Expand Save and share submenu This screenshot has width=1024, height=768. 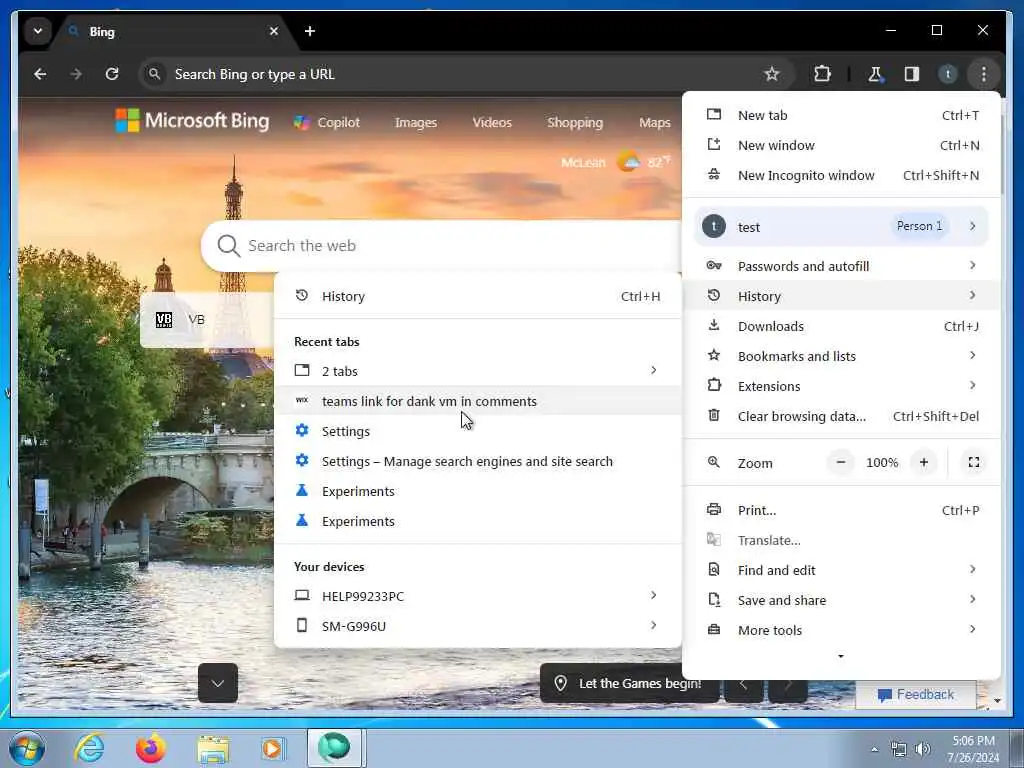click(x=841, y=600)
